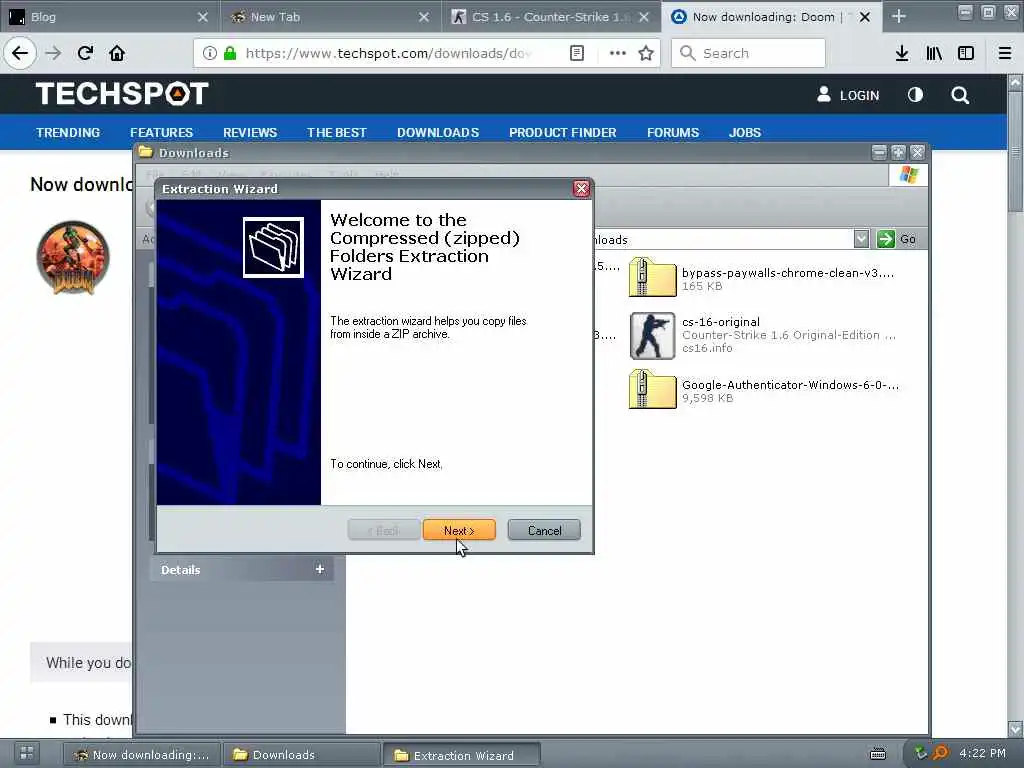
Task: Click the green tray icon beside the clock
Action: point(921,754)
